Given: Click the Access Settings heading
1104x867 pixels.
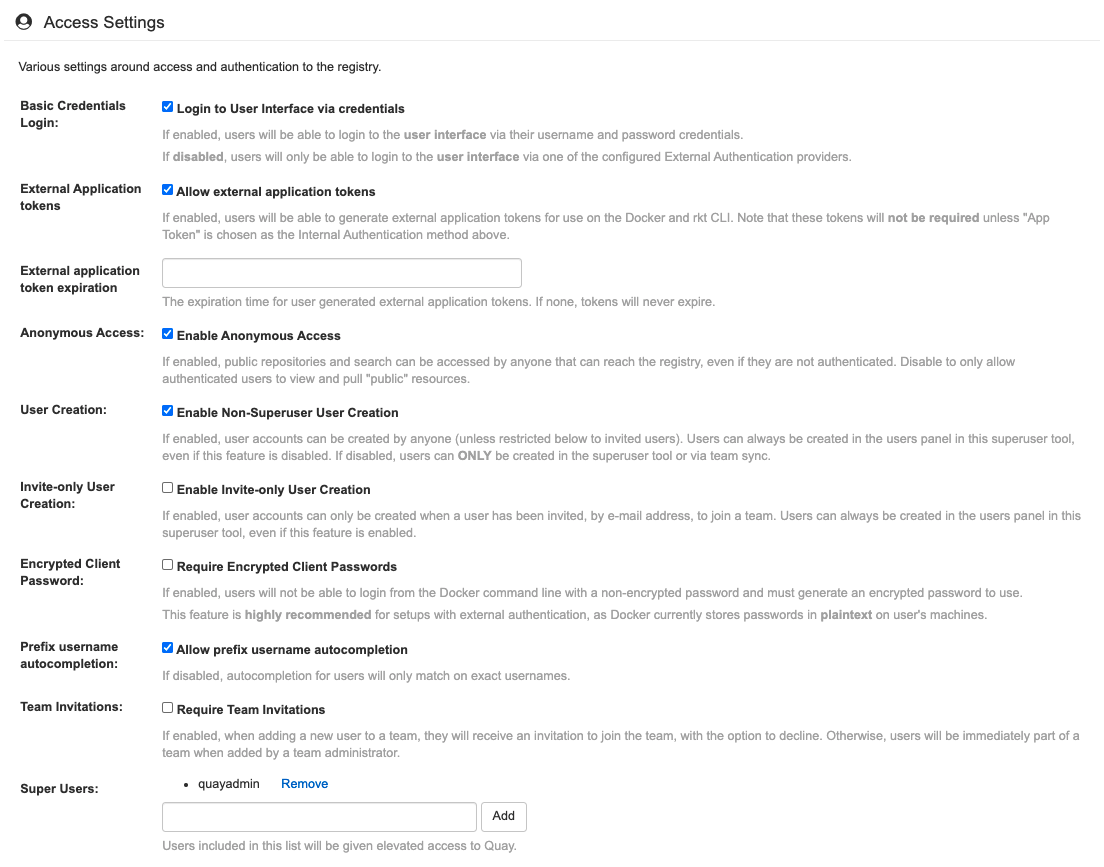Looking at the screenshot, I should pos(104,22).
